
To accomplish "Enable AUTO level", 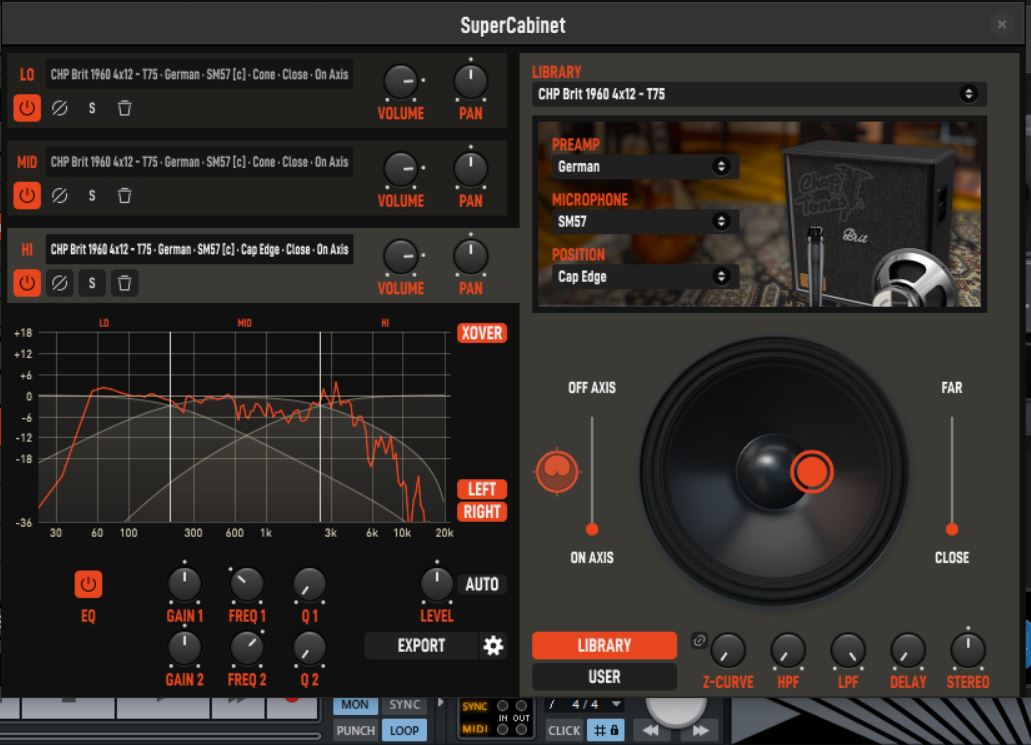I will pyautogui.click(x=482, y=584).
